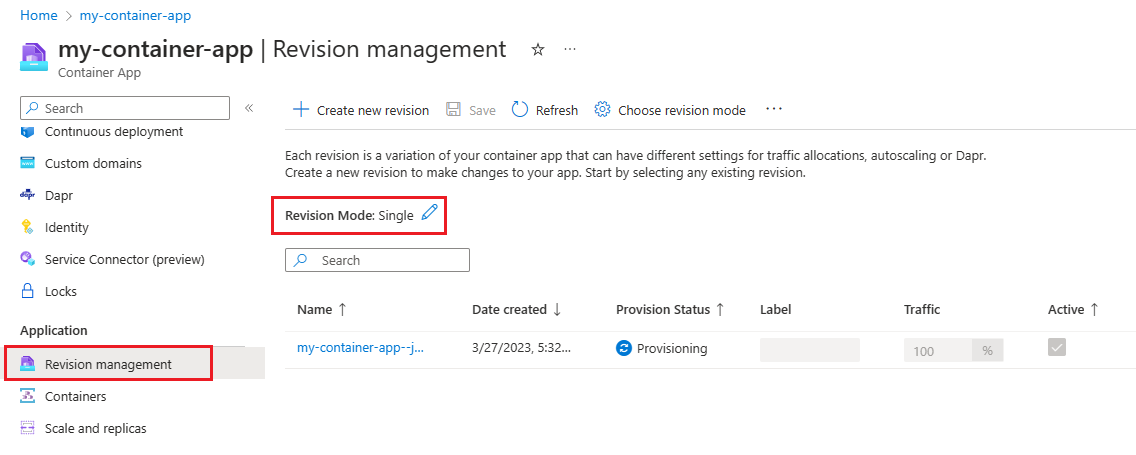The image size is (1136, 455).
Task: Favorite the page with the star icon
Action: (538, 49)
